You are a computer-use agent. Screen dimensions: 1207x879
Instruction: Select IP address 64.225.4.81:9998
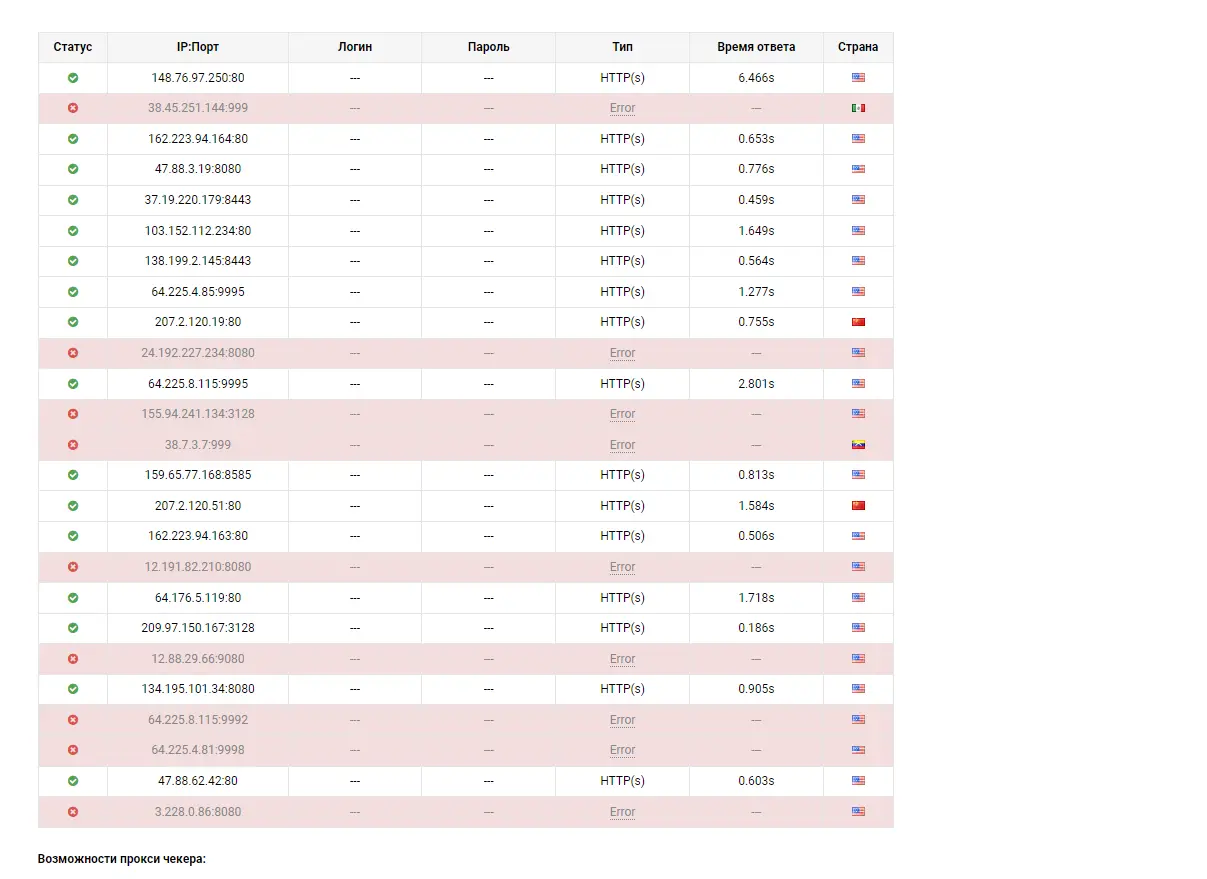coord(198,750)
